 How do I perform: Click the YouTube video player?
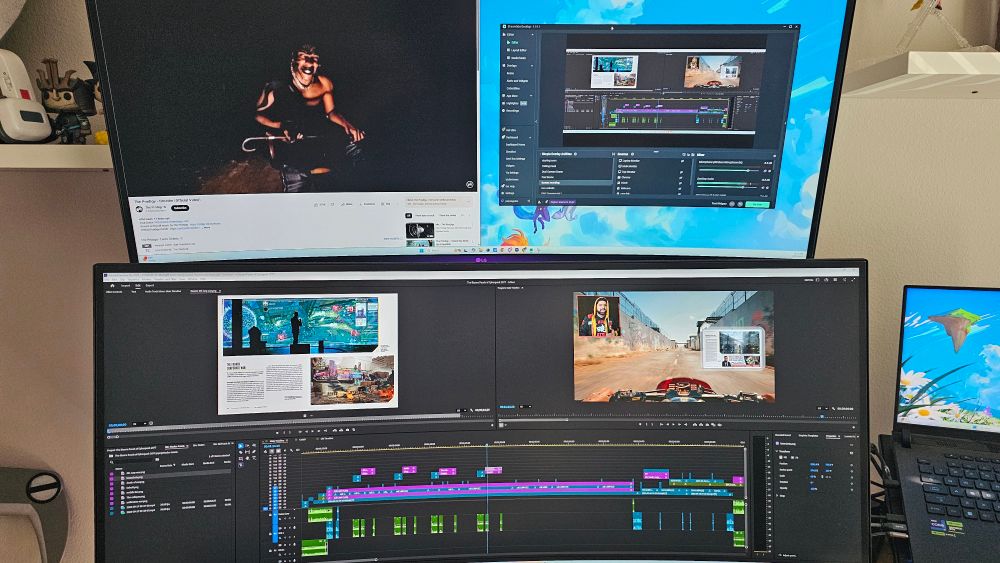point(300,96)
